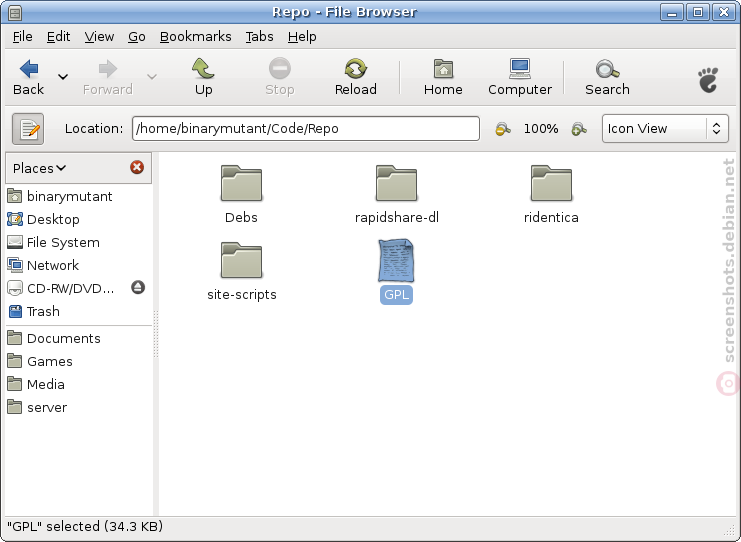
Task: Expand the Places side pane selector
Action: tap(40, 168)
